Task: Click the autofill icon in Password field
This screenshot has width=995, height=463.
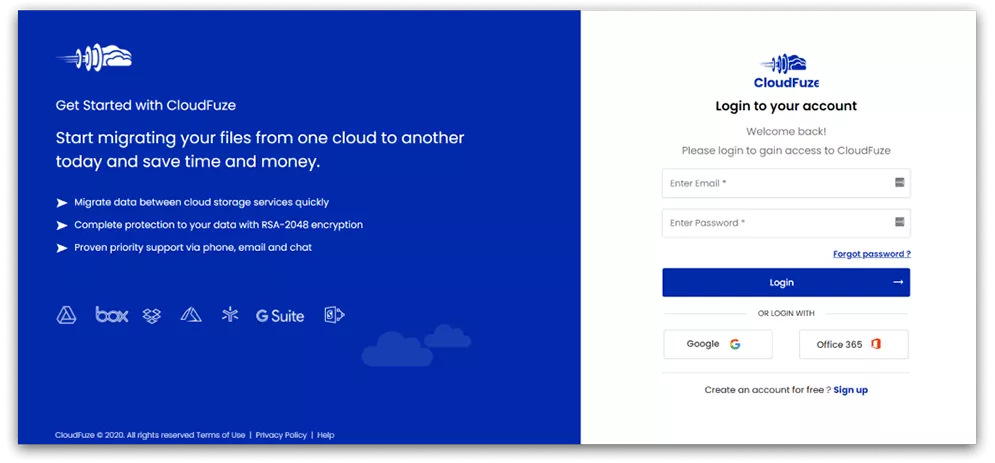Action: coord(899,222)
